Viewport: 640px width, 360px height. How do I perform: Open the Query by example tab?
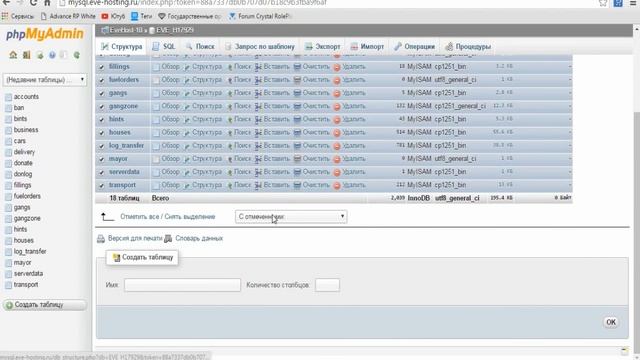(x=260, y=47)
